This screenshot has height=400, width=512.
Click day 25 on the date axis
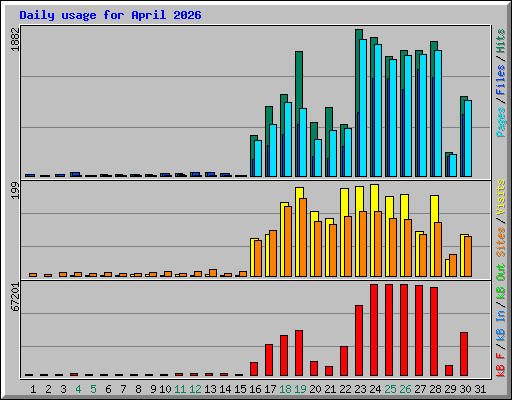[390, 389]
